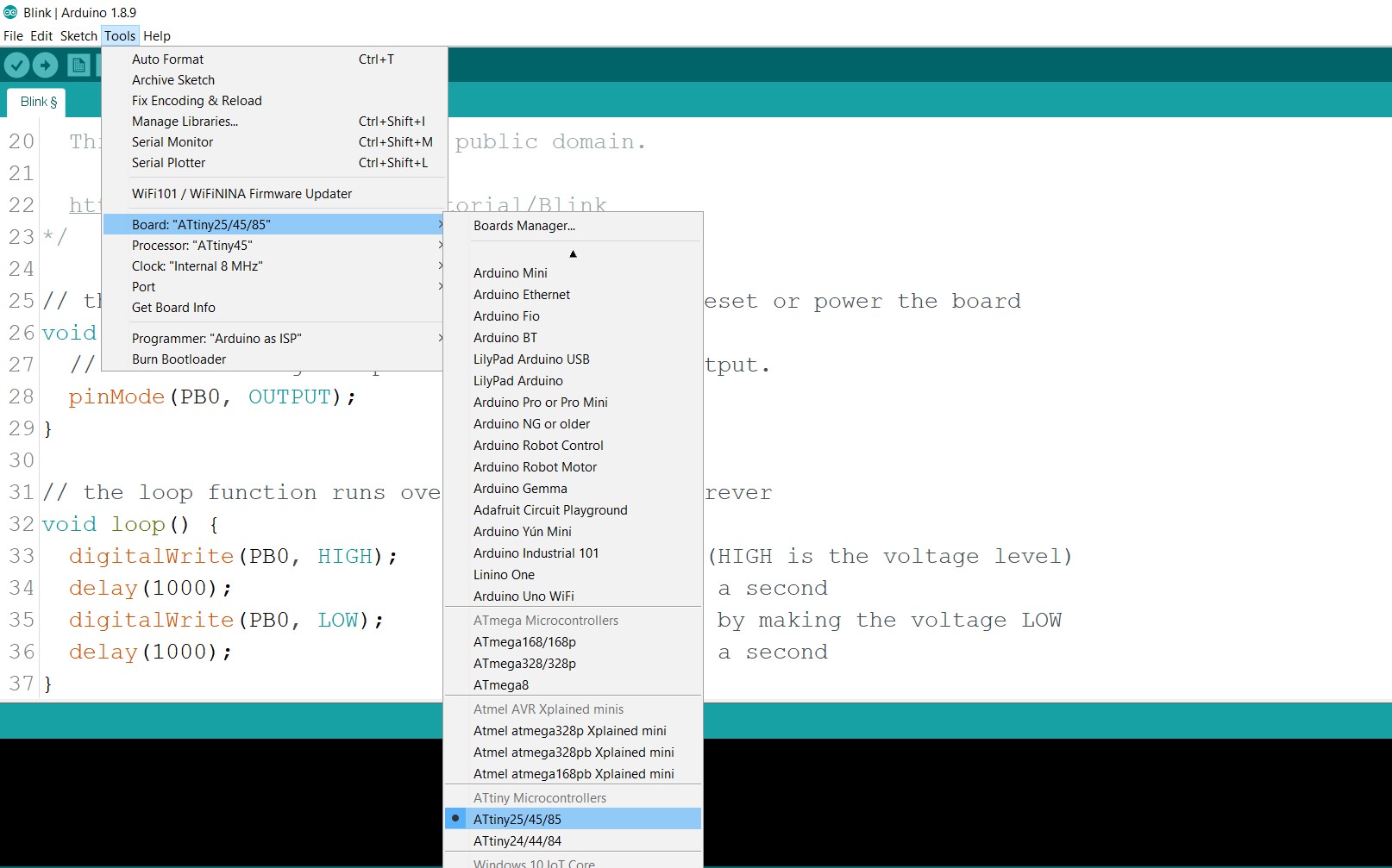Select the ATmega168/168p board
The width and height of the screenshot is (1392, 868).
[573, 642]
